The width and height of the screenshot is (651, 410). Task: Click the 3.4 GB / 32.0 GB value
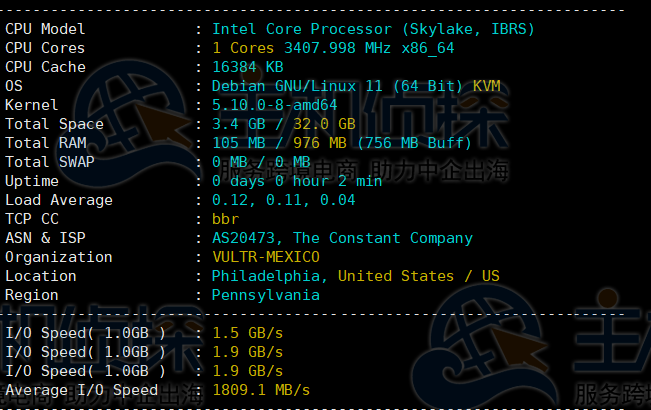[x=284, y=124]
